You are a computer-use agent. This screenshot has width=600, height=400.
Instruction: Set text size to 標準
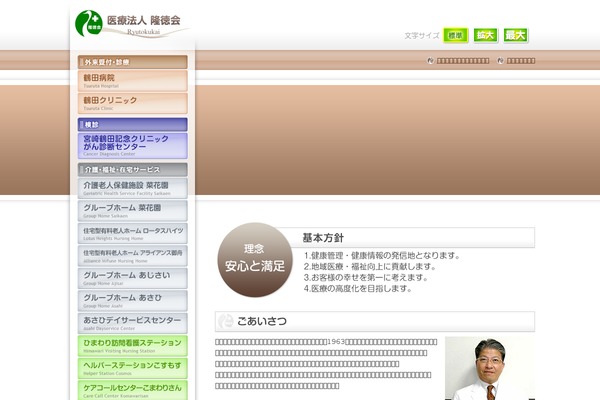pyautogui.click(x=455, y=36)
